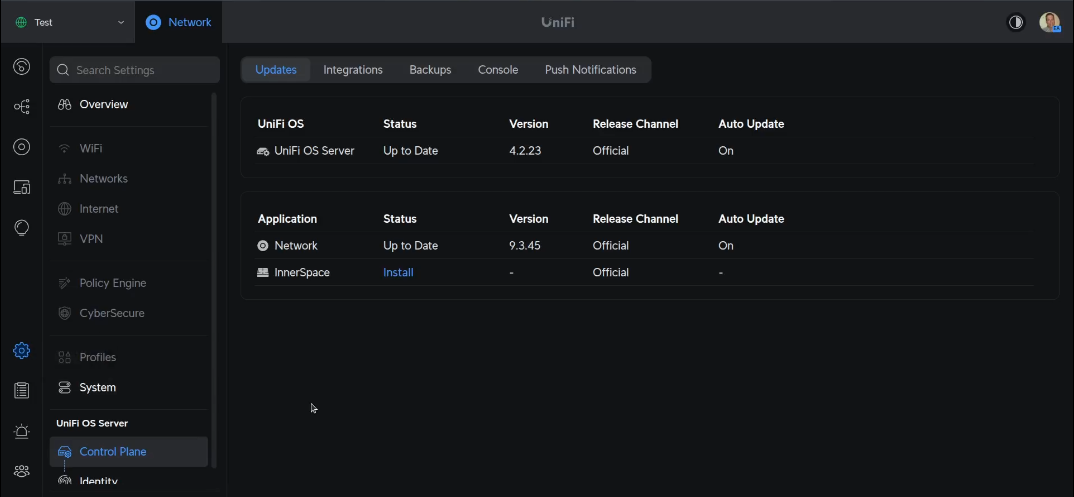
Task: Open the Topology icon in left rail
Action: pos(21,107)
